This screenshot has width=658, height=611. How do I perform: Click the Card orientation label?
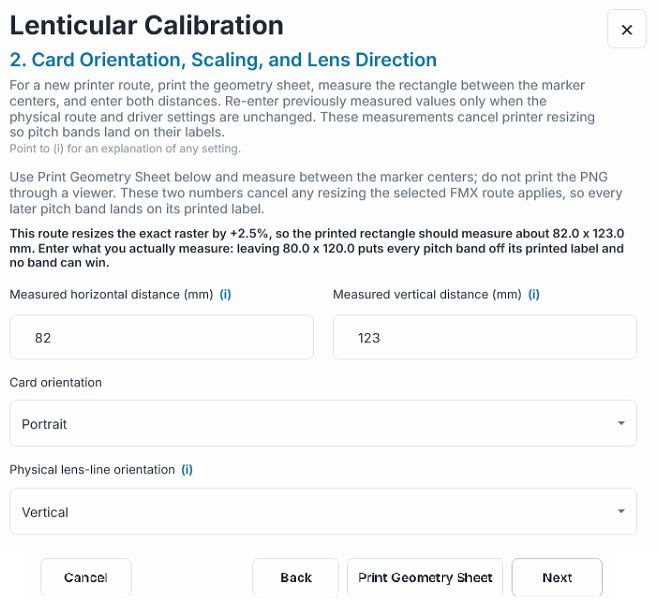click(55, 383)
